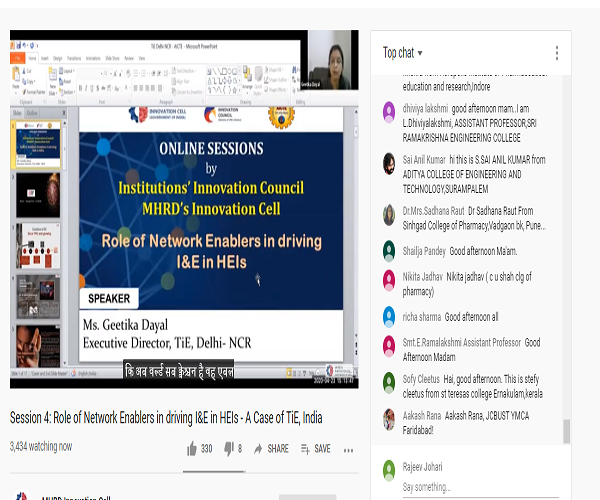Open the chat options three-dot menu
The width and height of the screenshot is (600, 500).
[557, 53]
